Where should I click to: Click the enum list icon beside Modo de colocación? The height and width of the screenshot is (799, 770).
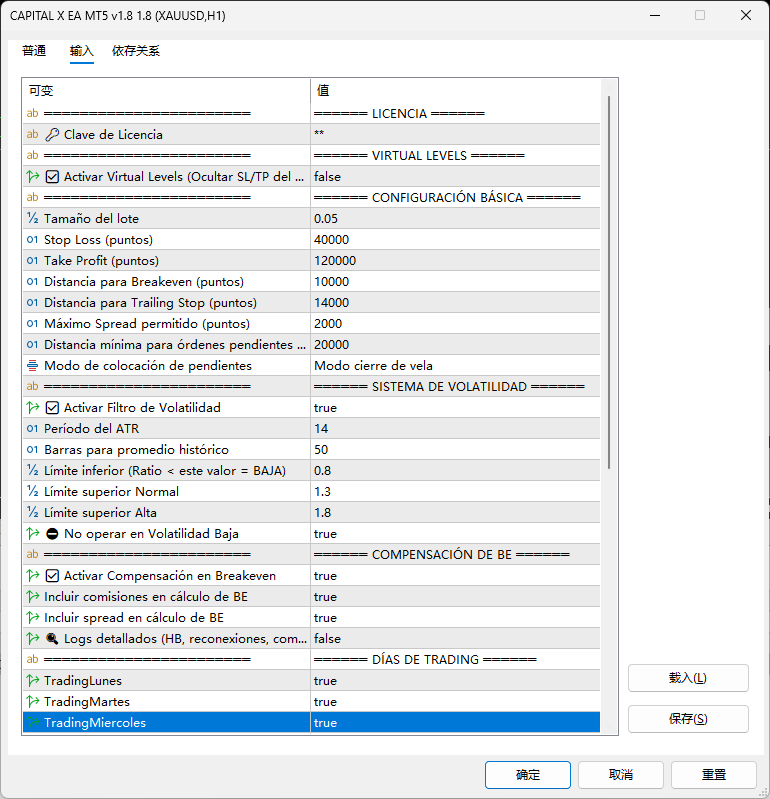(33, 365)
